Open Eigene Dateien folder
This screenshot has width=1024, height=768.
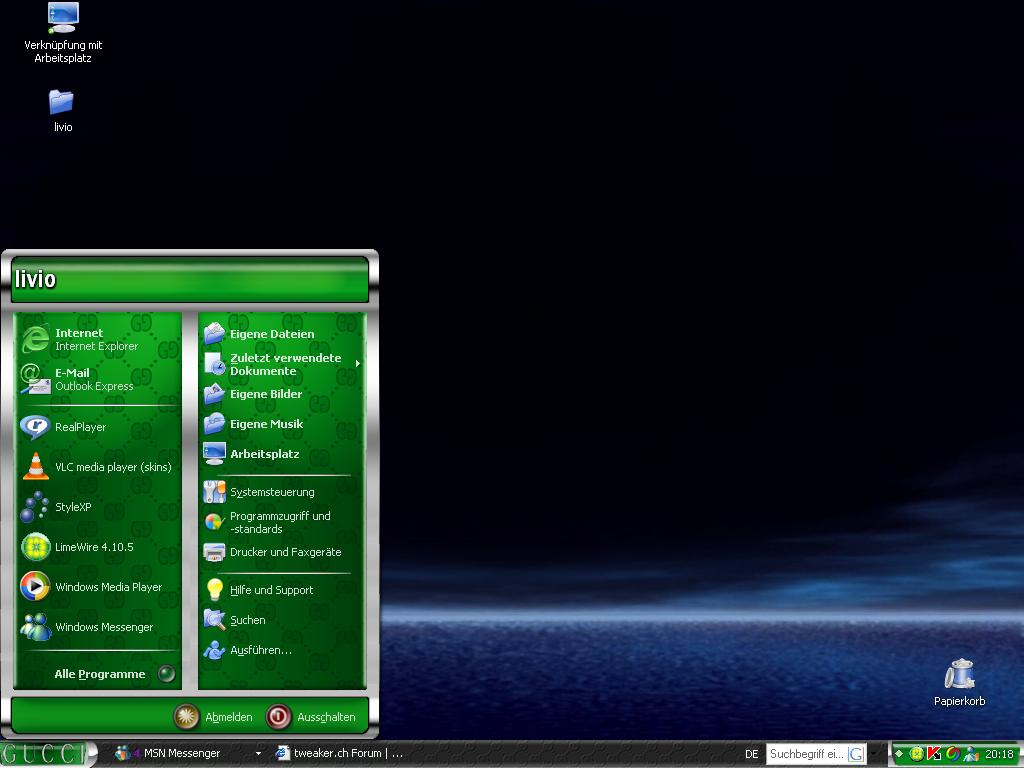click(271, 334)
